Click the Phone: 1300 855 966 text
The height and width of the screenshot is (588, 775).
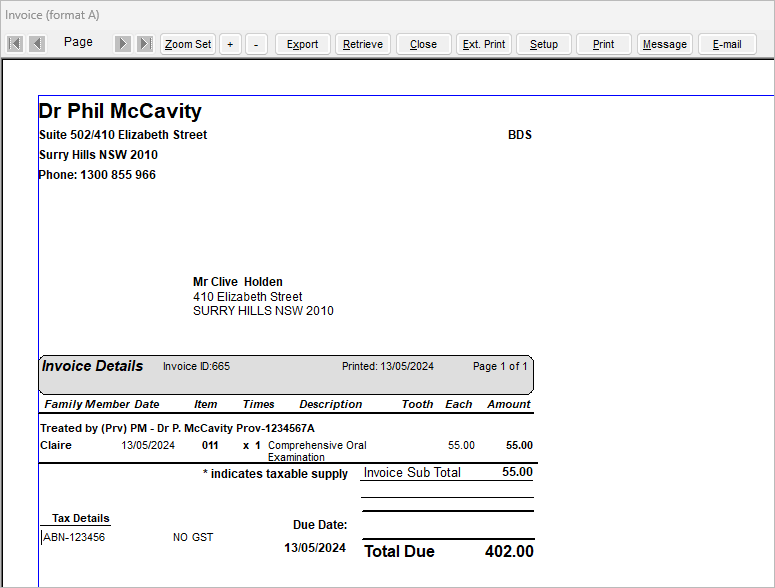(97, 174)
